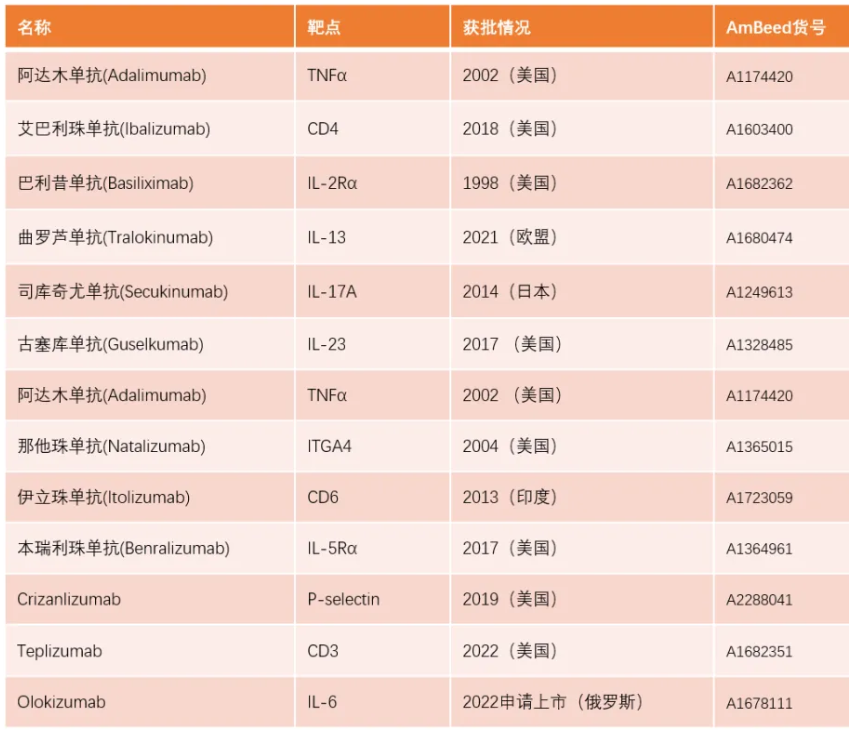Click the 靶点 column header
Viewport: 852px width, 731px height.
324,27
